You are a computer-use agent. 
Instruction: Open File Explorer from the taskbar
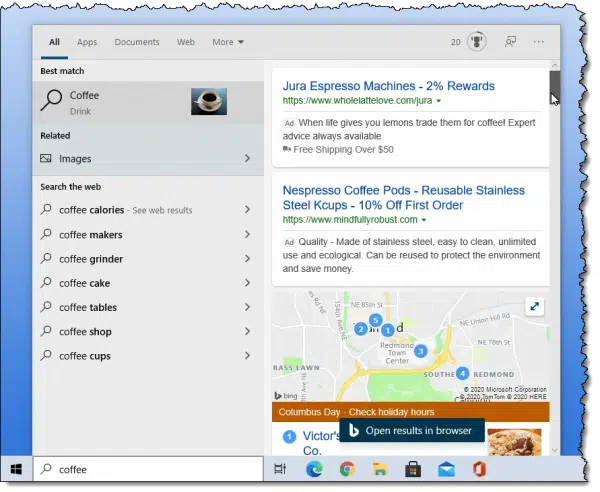[x=380, y=468]
